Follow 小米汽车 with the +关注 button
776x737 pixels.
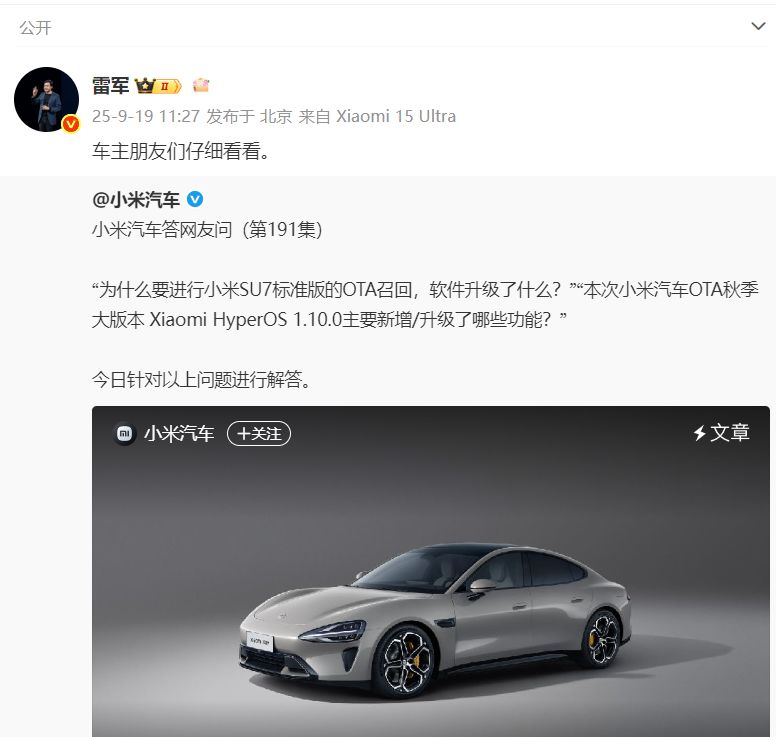[x=259, y=434]
